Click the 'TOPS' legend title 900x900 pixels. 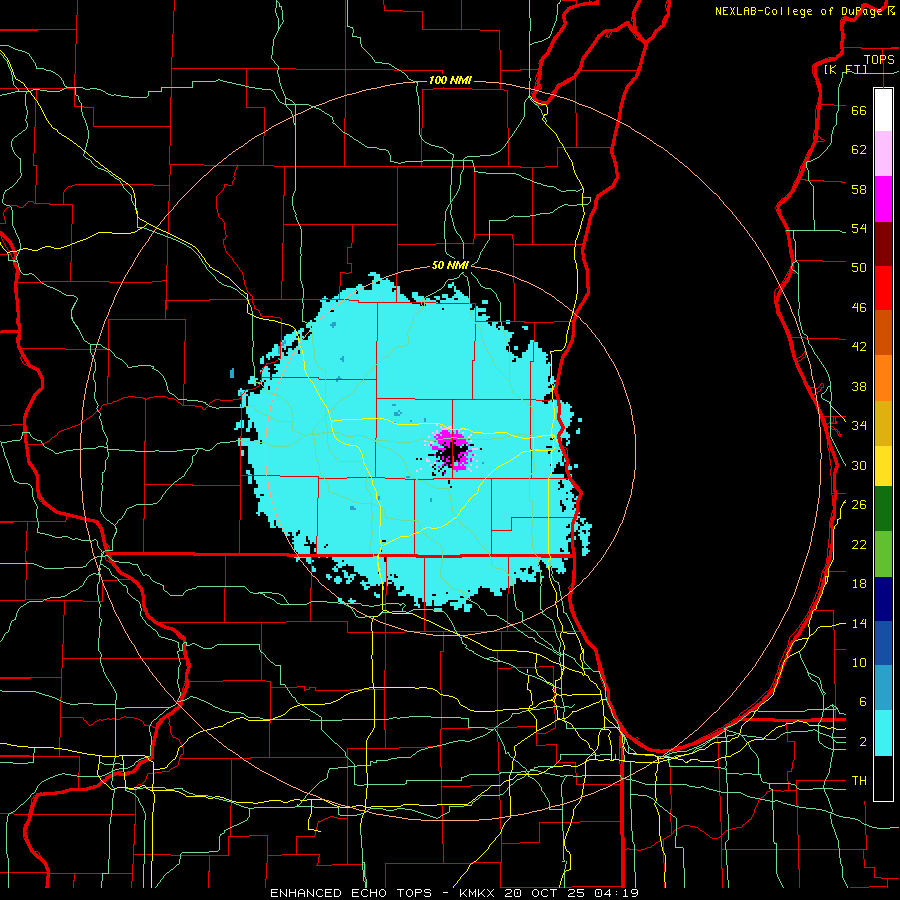coord(879,59)
